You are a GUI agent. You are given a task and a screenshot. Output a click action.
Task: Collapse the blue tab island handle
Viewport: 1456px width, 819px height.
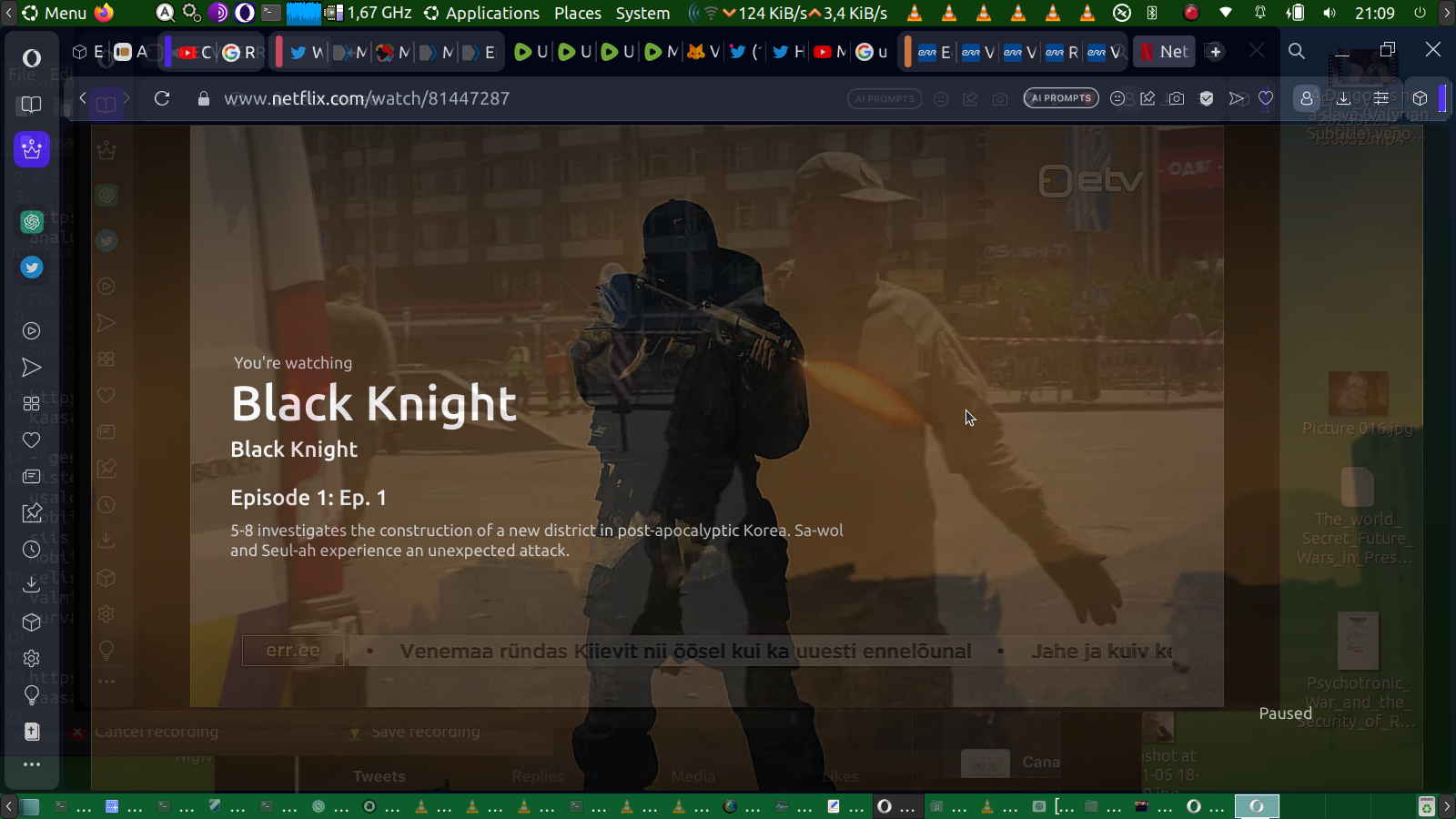[x=167, y=52]
